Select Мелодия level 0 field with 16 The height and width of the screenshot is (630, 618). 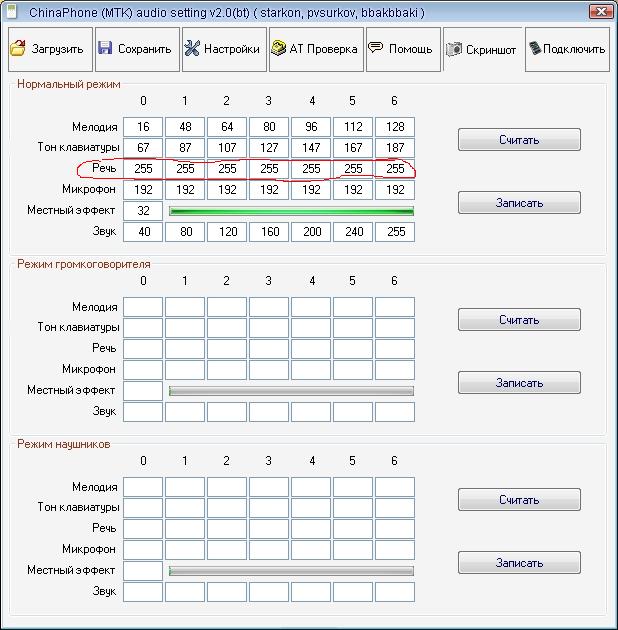143,127
